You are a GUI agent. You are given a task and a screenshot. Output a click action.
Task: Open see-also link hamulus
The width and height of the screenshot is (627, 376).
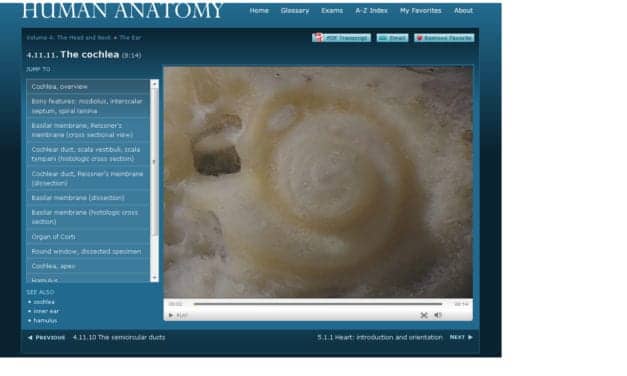45,321
